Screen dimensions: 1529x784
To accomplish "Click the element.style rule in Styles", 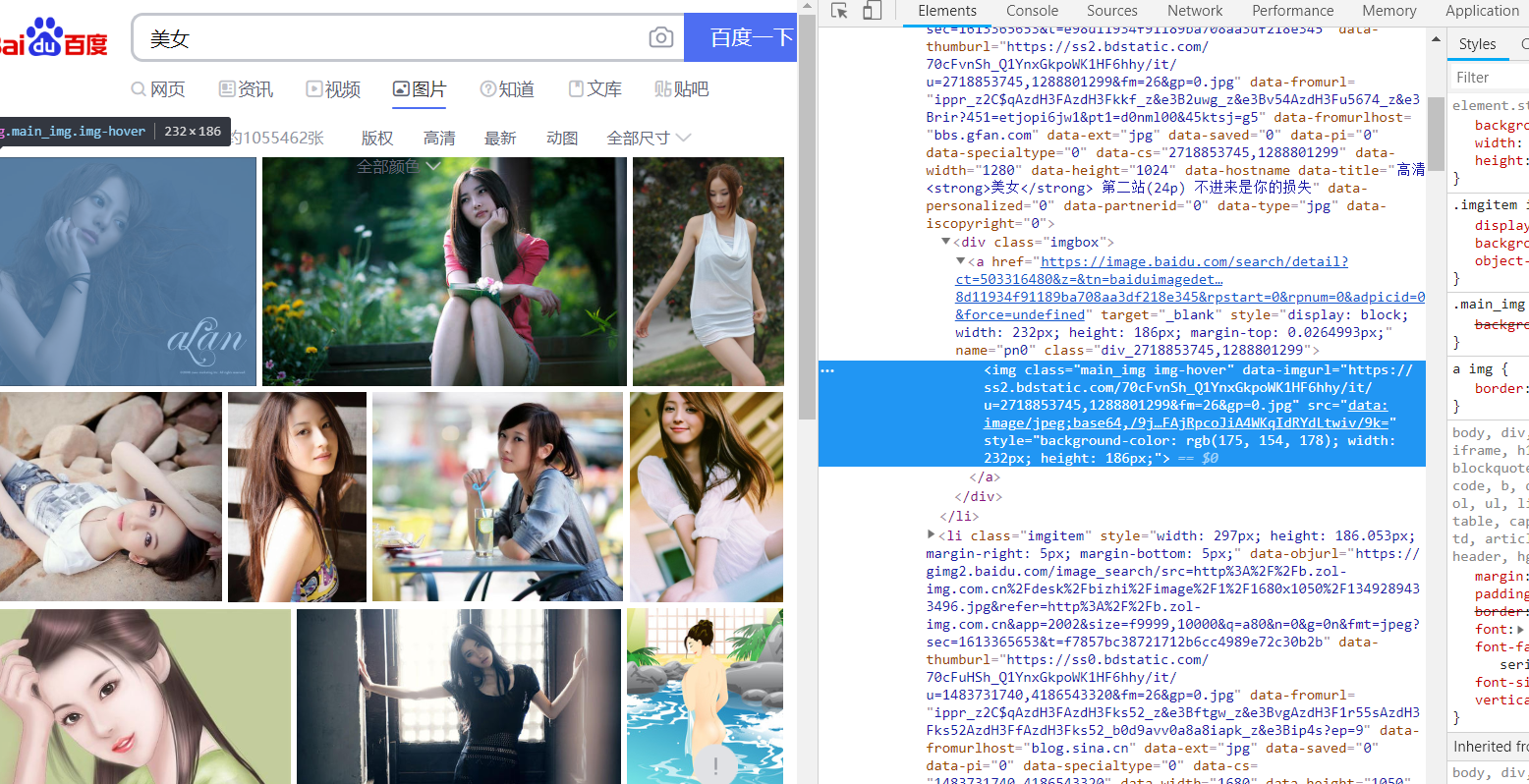I will point(1491,105).
